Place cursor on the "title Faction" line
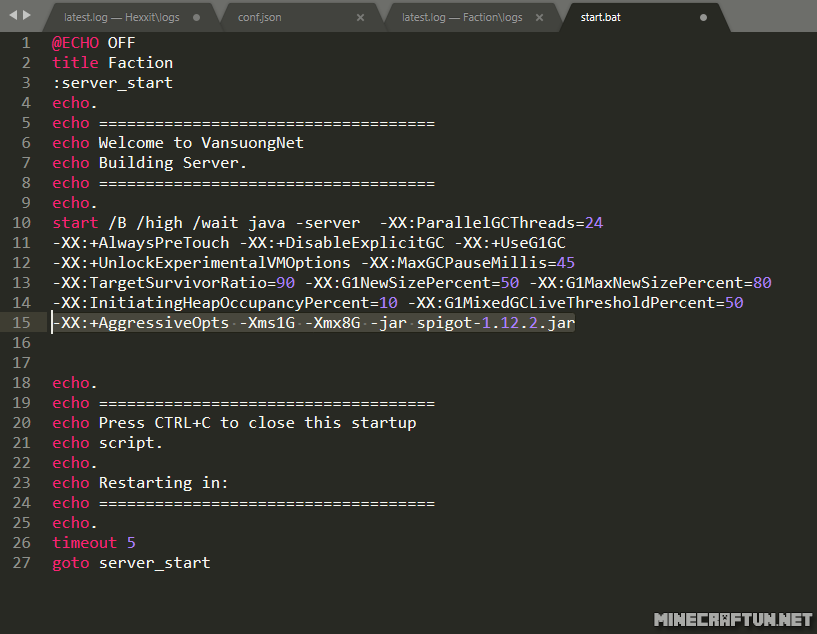817x634 pixels. click(x=112, y=63)
